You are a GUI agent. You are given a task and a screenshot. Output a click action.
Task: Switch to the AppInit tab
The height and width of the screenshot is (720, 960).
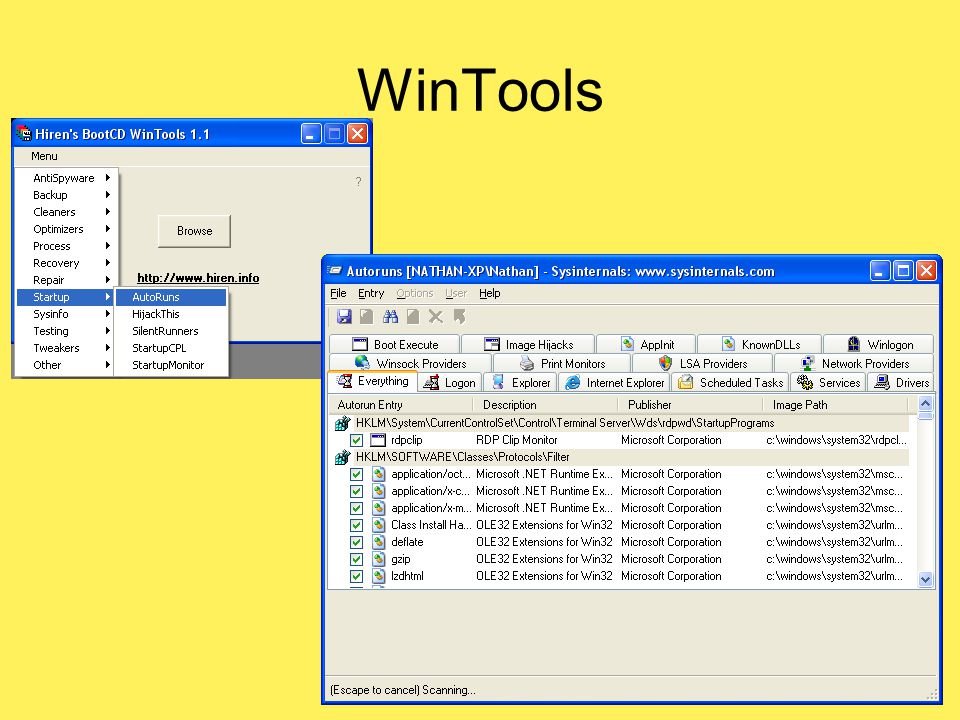pyautogui.click(x=647, y=344)
